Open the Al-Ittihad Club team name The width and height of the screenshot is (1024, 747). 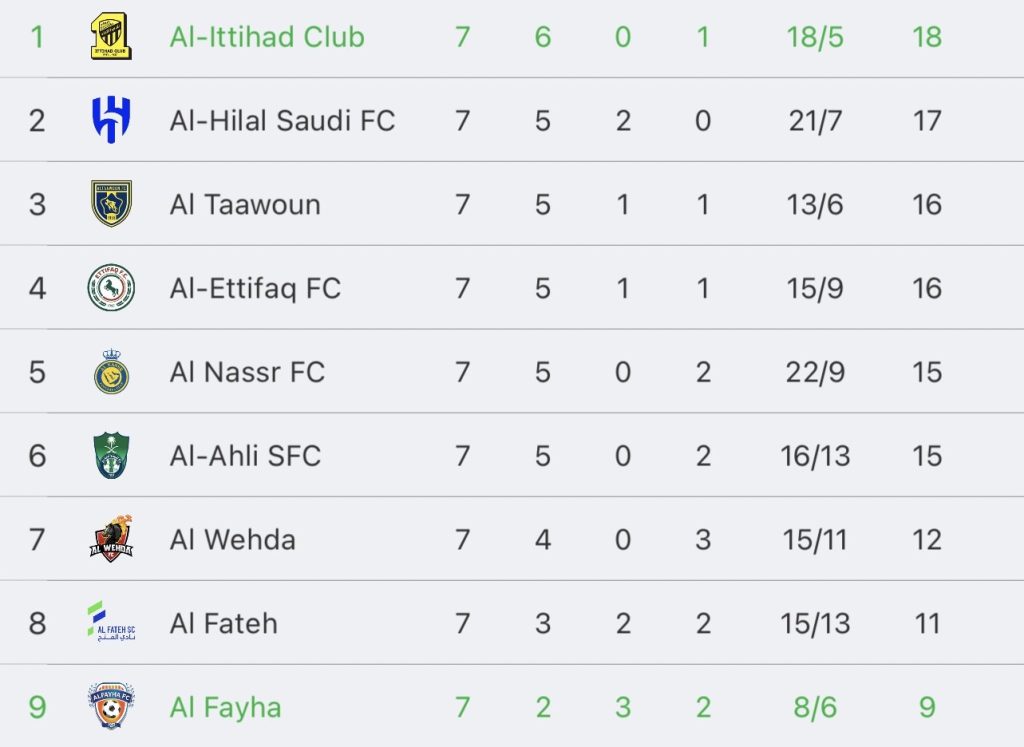tap(267, 37)
